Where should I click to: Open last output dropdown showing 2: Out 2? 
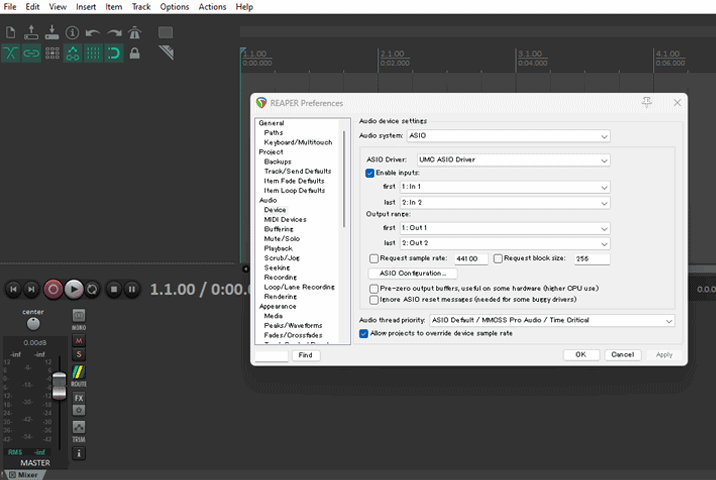click(x=505, y=243)
